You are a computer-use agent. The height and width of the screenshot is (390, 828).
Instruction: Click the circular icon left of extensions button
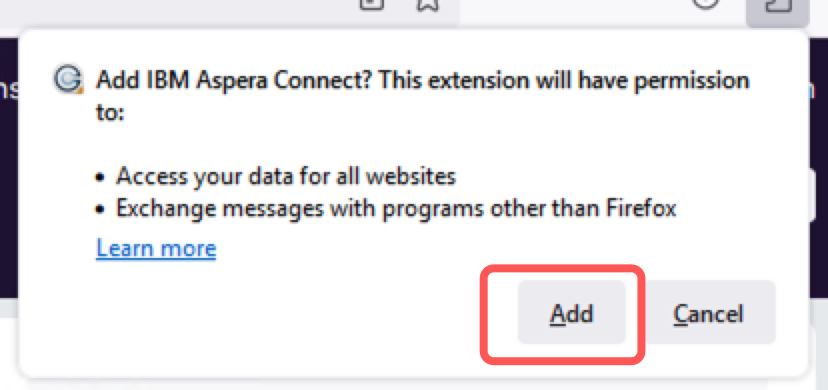705,5
